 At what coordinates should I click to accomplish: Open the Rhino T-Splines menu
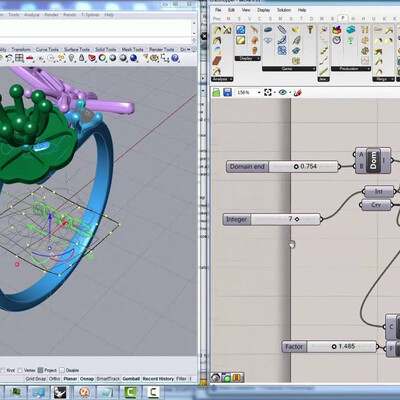[90, 15]
